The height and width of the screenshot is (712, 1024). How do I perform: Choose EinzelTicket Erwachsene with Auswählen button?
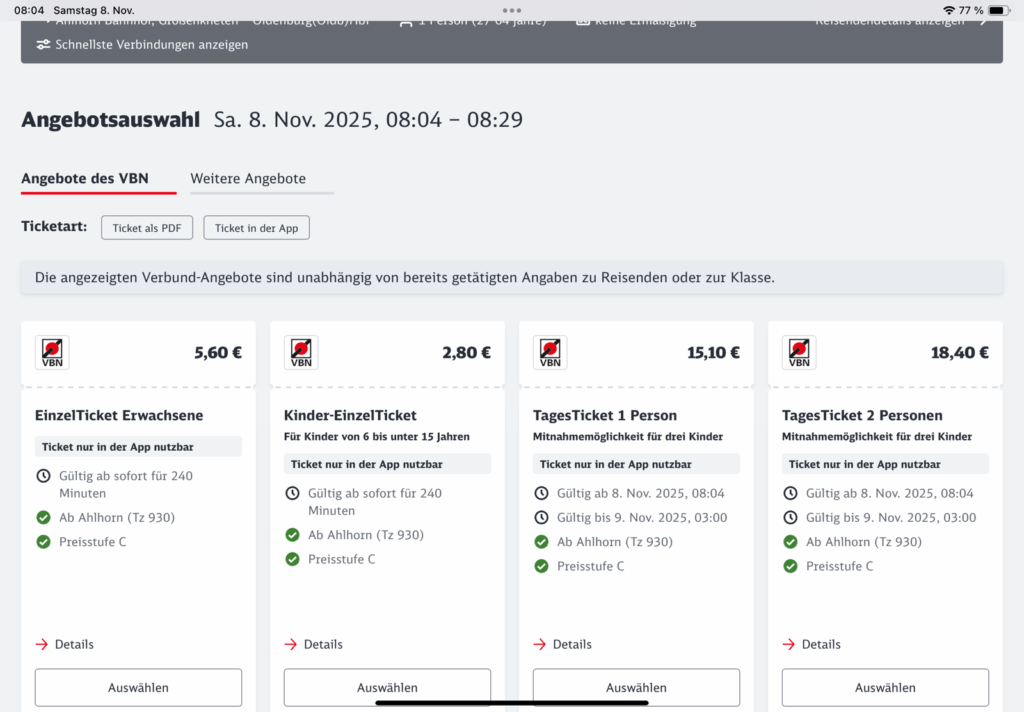[138, 687]
